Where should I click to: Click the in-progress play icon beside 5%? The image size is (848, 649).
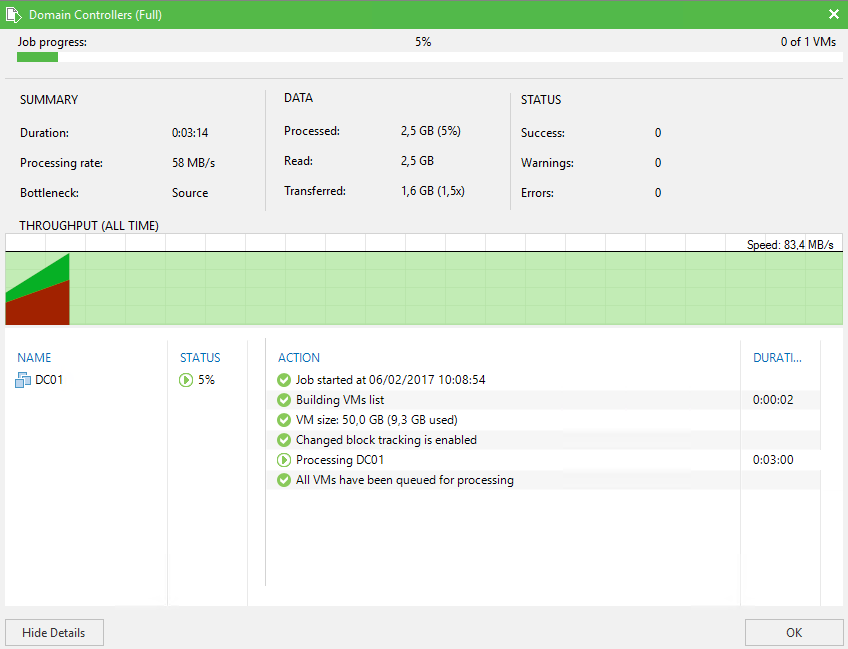[x=186, y=380]
